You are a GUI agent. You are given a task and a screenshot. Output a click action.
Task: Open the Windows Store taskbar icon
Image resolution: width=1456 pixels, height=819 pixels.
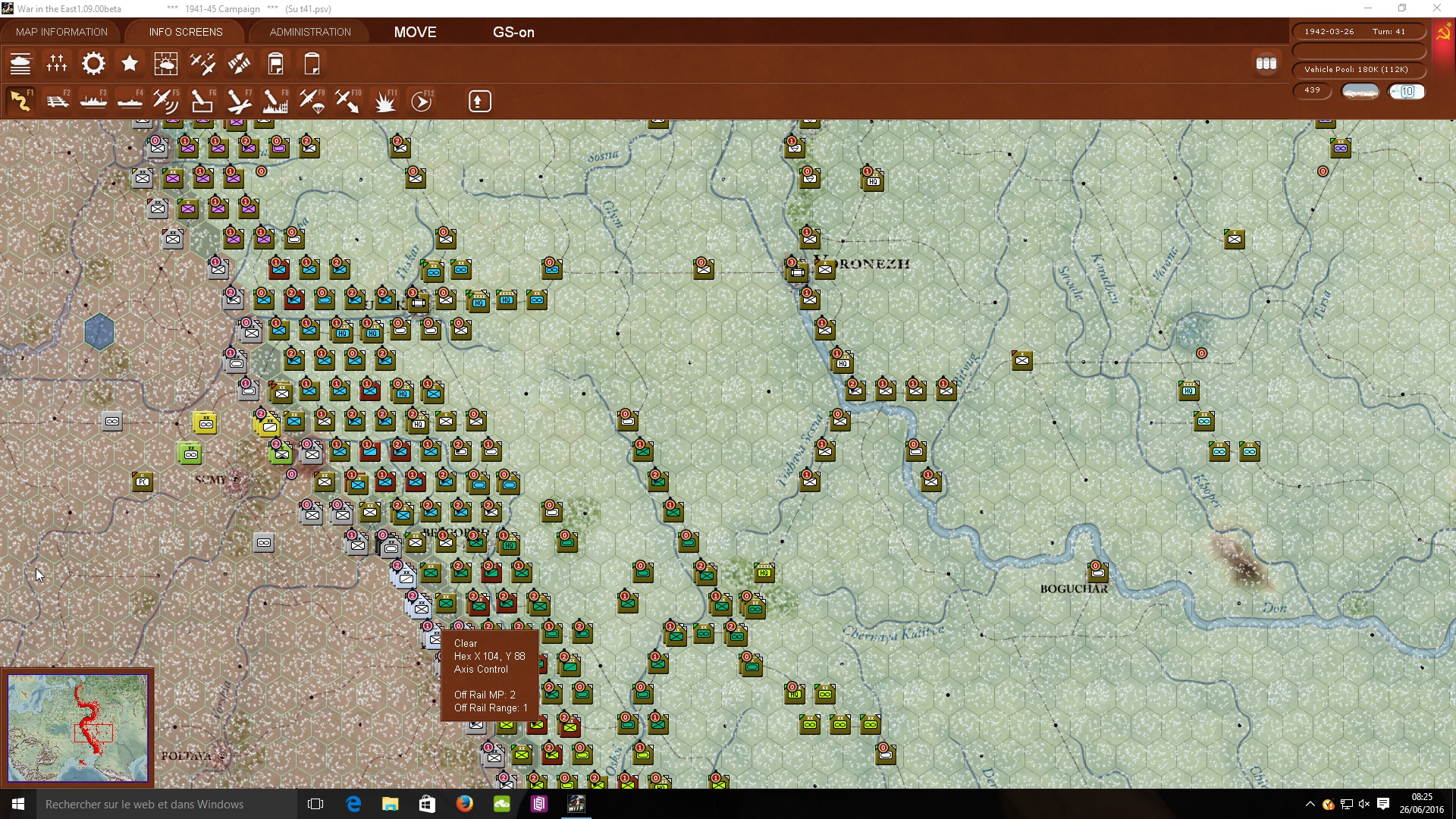tap(428, 804)
